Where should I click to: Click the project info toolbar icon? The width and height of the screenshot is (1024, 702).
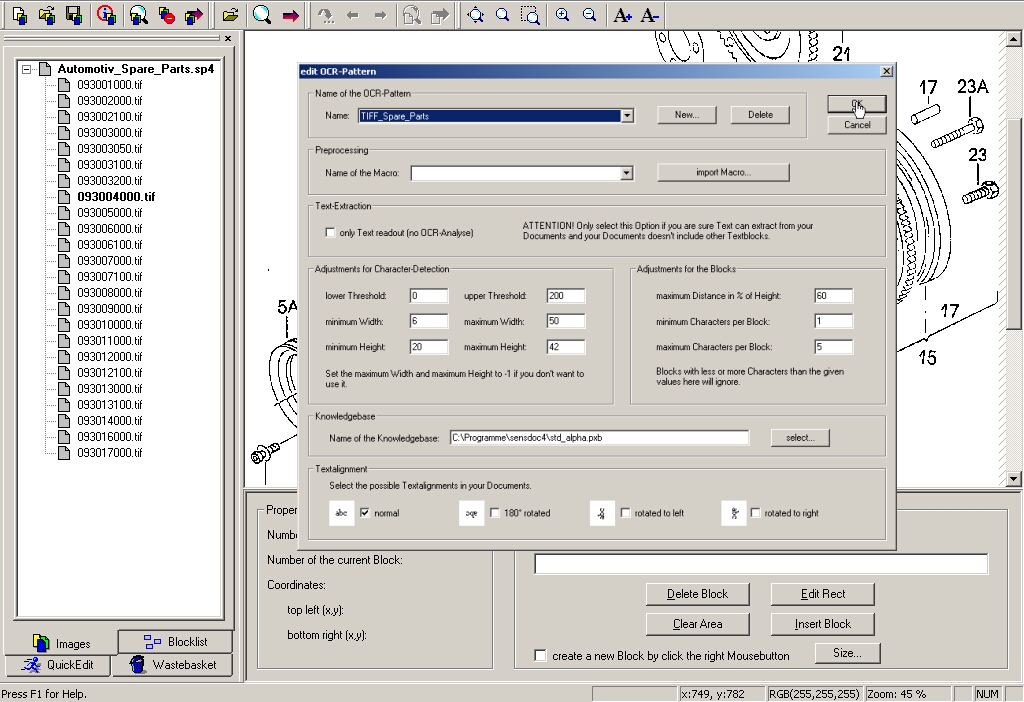[x=106, y=15]
